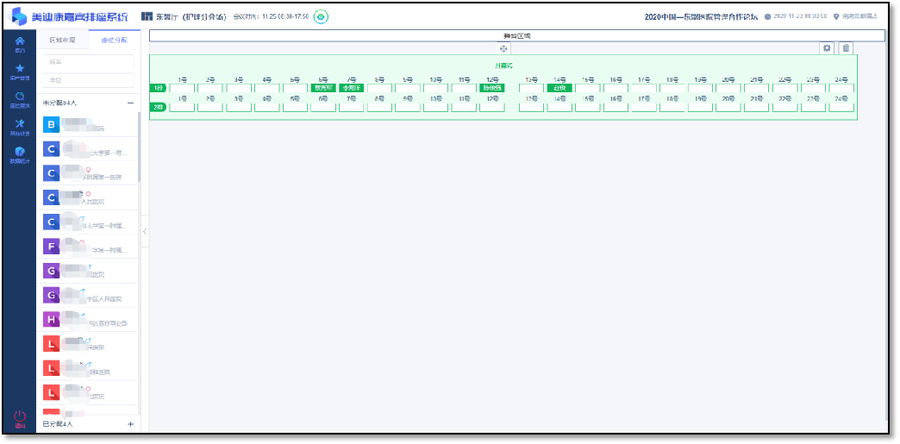The height and width of the screenshot is (444, 900).
Task: Select empty seat 24 in row 2
Action: point(842,107)
